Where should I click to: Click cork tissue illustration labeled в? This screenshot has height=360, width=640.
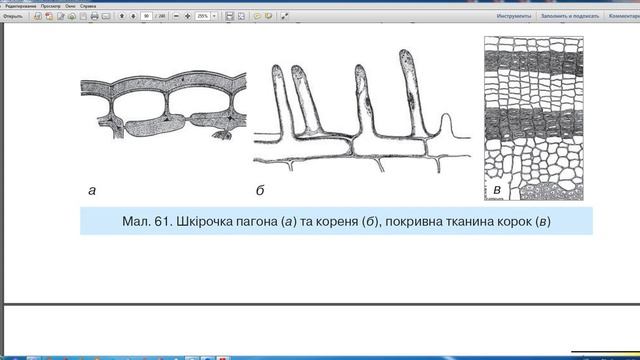[534, 118]
